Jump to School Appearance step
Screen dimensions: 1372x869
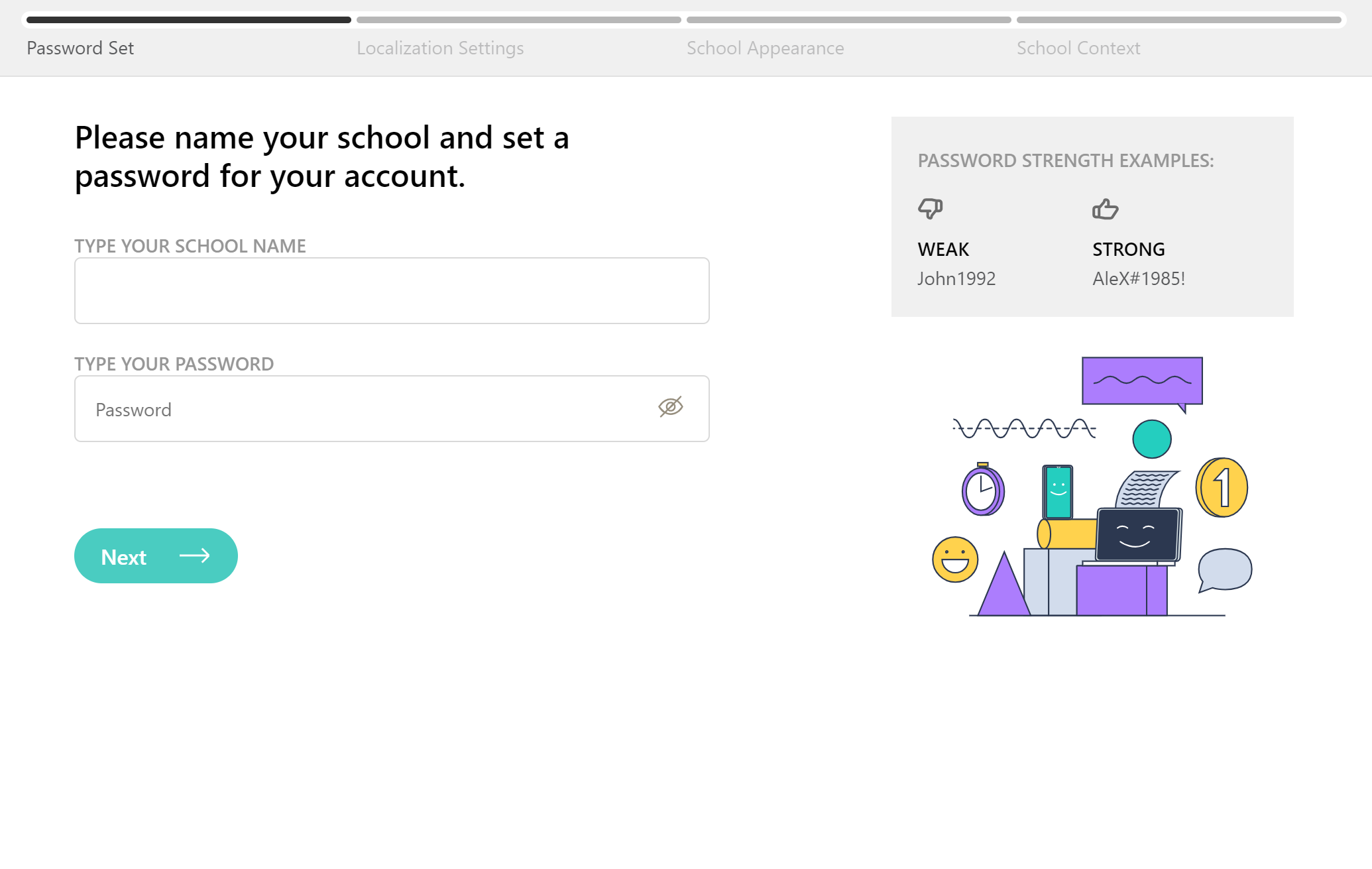[x=765, y=48]
